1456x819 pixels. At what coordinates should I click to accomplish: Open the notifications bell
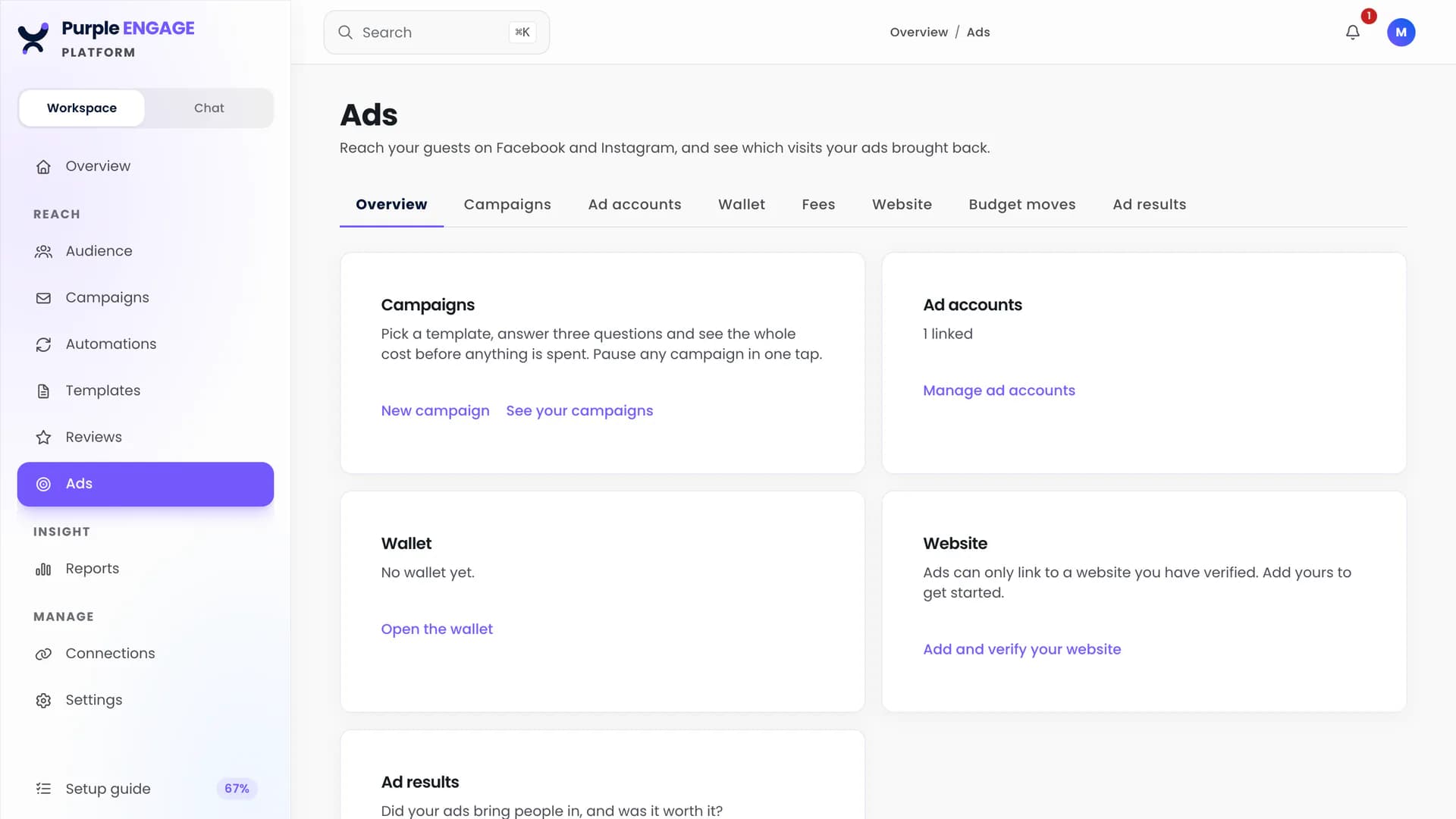(x=1352, y=33)
